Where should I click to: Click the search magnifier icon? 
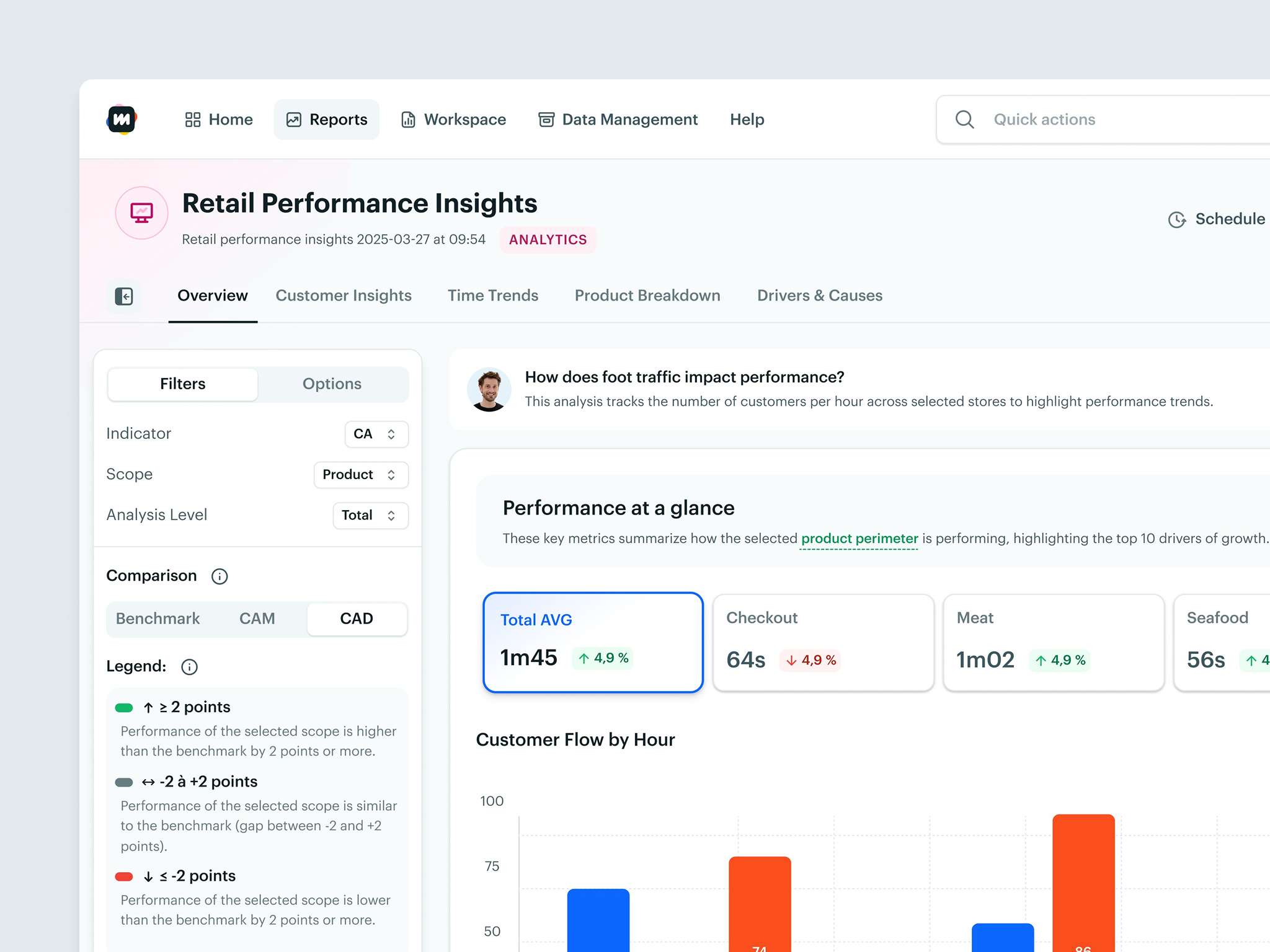pos(964,119)
